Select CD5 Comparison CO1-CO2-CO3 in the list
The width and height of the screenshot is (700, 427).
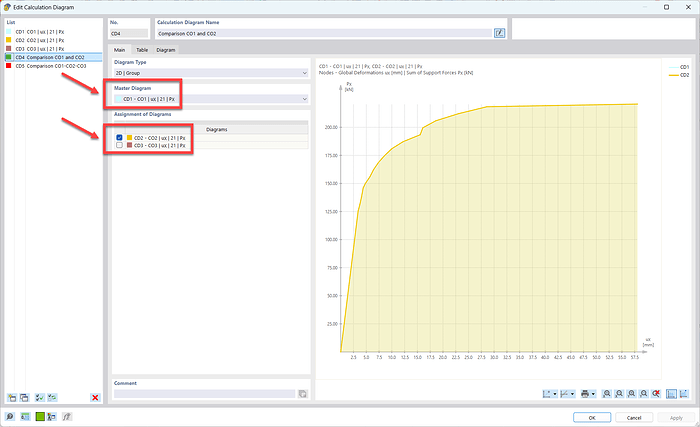(50, 66)
